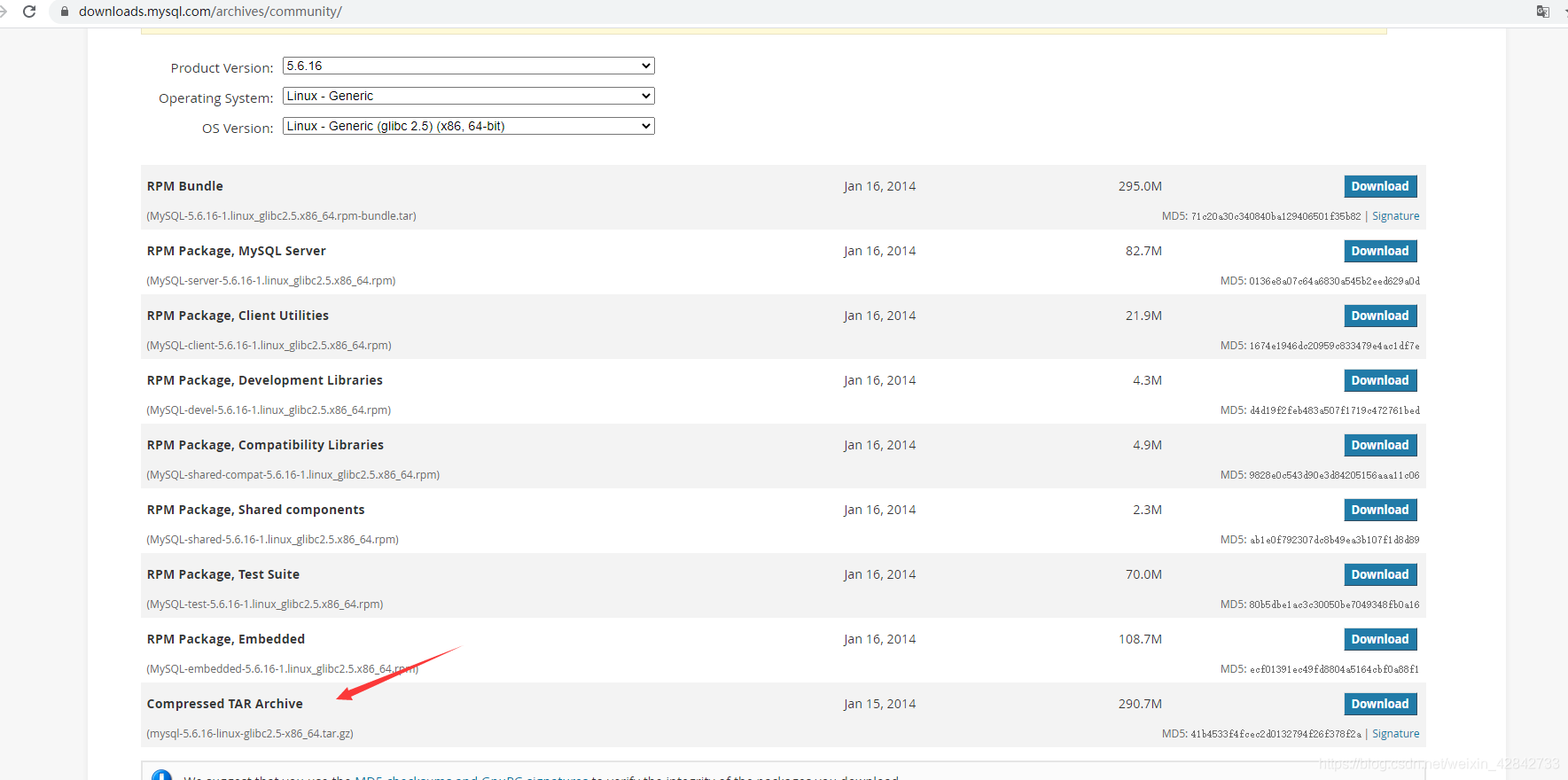Open Signature link for Compressed TAR Archive
The height and width of the screenshot is (780, 1568).
pos(1395,734)
